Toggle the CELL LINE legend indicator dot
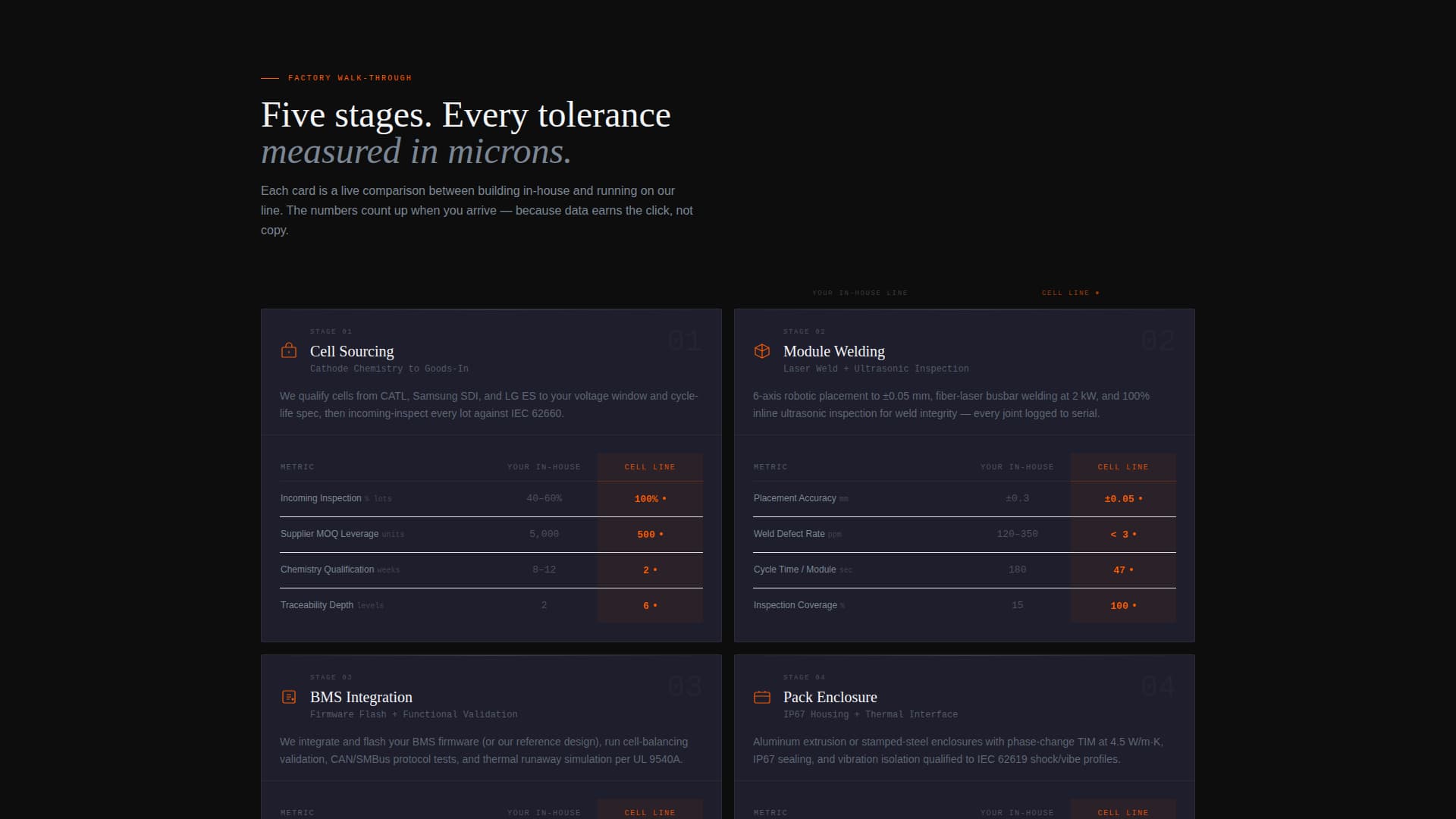1456x819 pixels. (1097, 292)
